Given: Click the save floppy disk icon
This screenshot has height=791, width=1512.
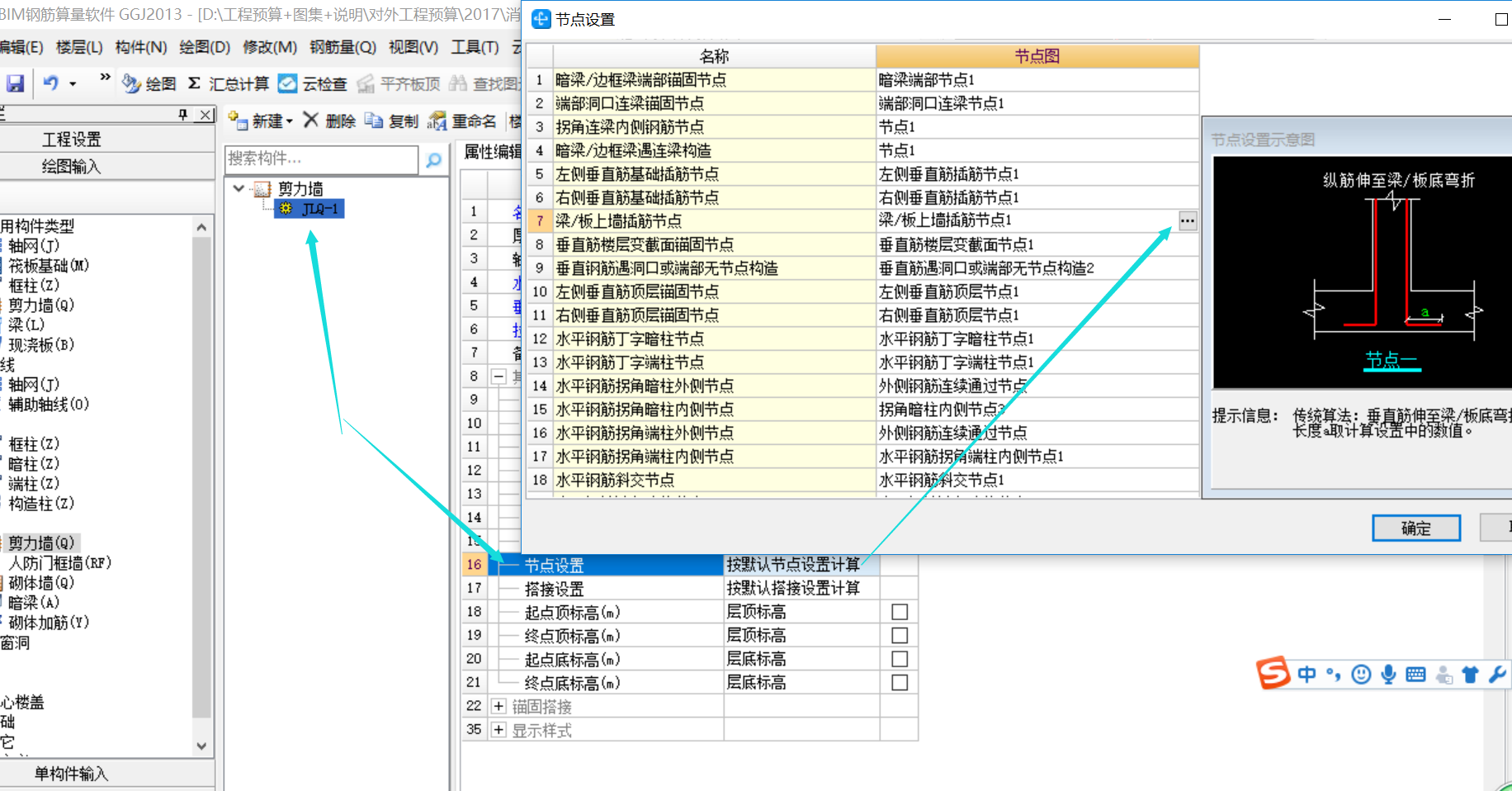Looking at the screenshot, I should point(15,83).
